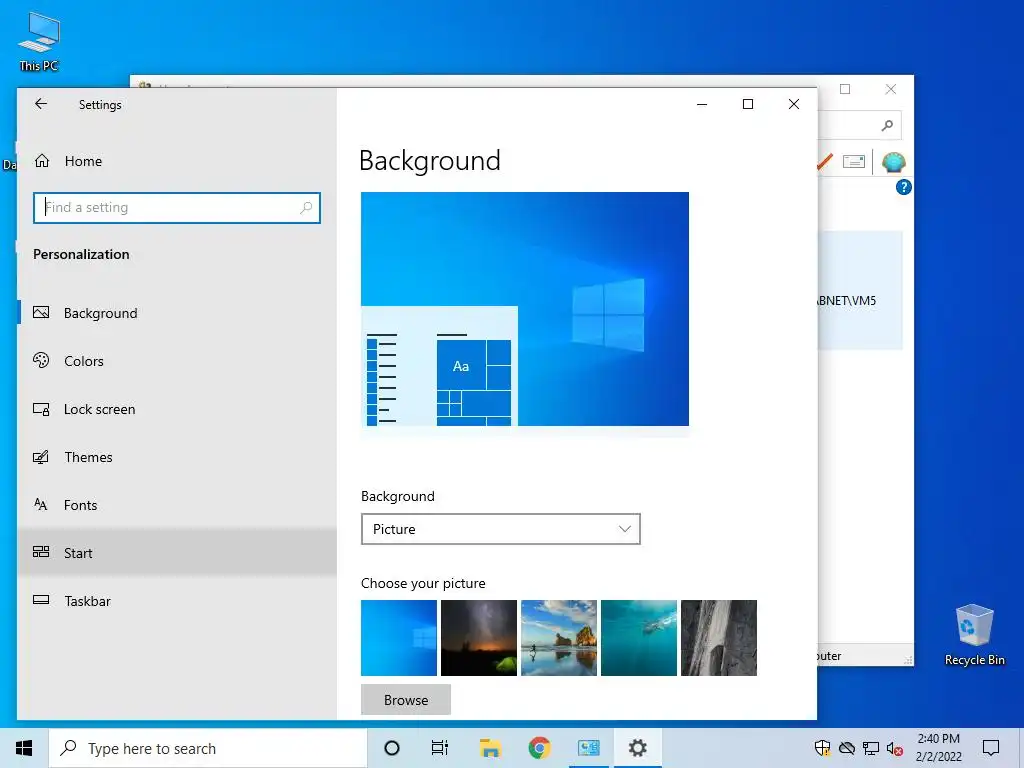Click the blue help icon in back window
Image resolution: width=1024 pixels, height=768 pixels.
[904, 187]
